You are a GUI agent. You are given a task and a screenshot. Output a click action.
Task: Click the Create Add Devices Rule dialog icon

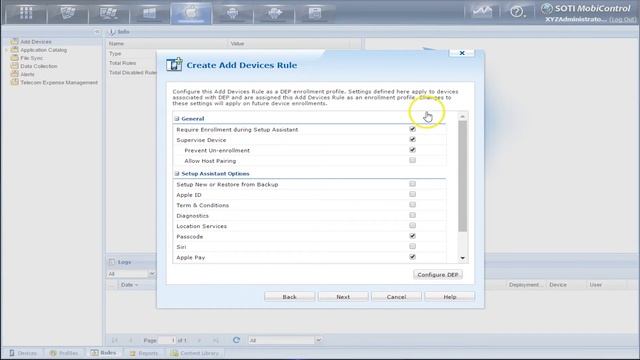[x=174, y=64]
